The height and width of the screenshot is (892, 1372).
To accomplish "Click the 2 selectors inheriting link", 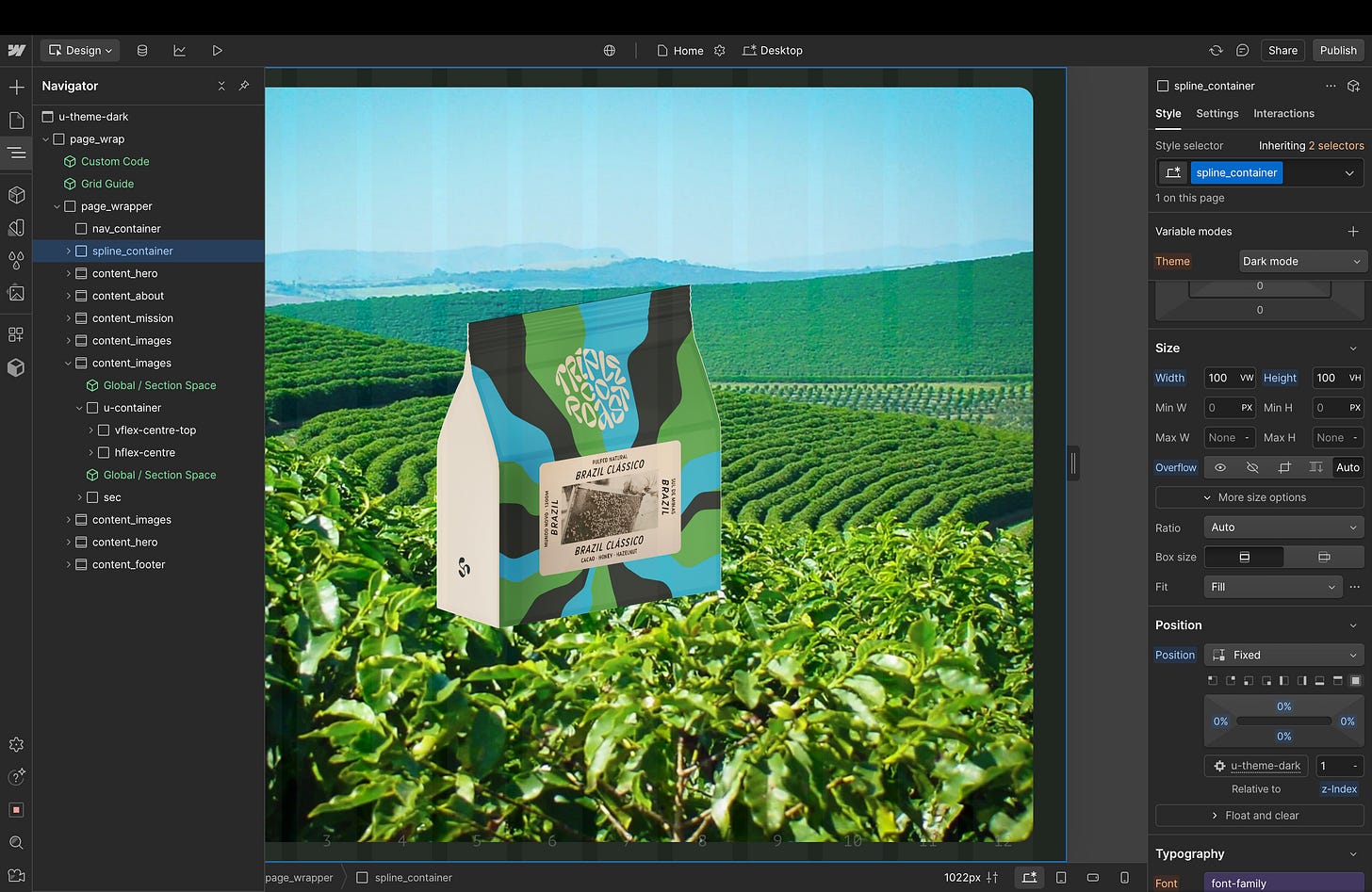I will (1336, 145).
